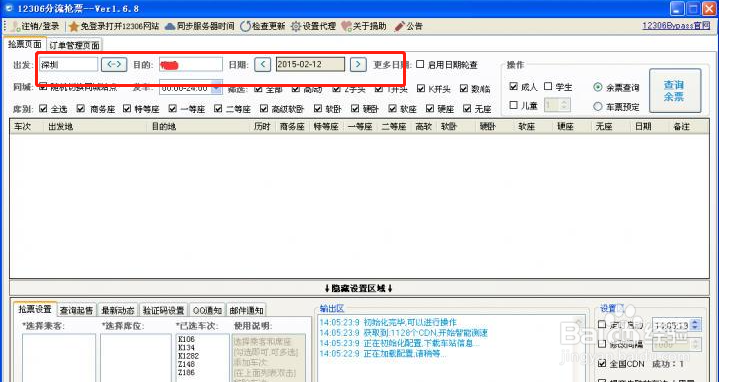Select train Z148 in 已选车次 list
The image size is (730, 382).
click(x=186, y=364)
